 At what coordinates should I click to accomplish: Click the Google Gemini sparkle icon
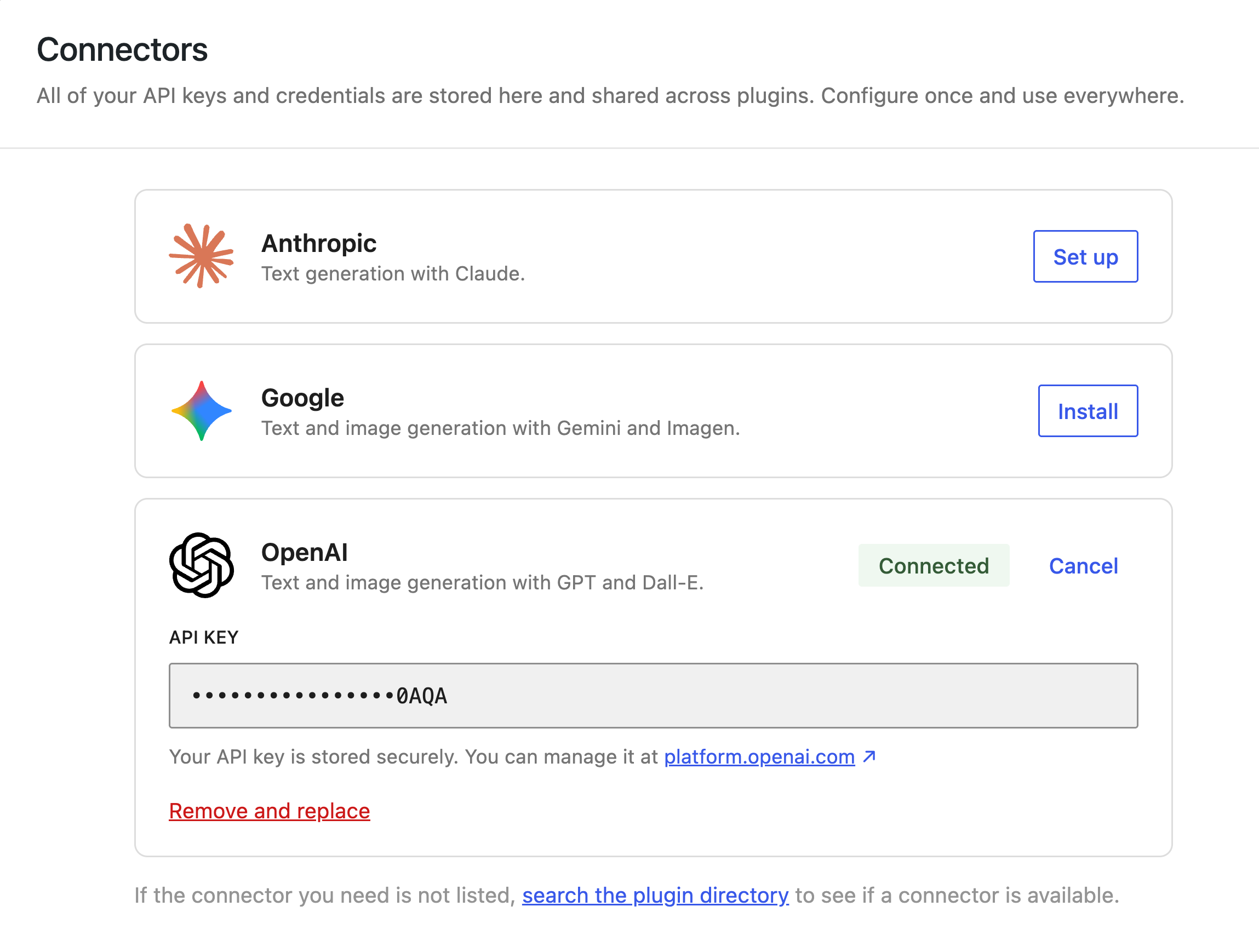[x=201, y=411]
